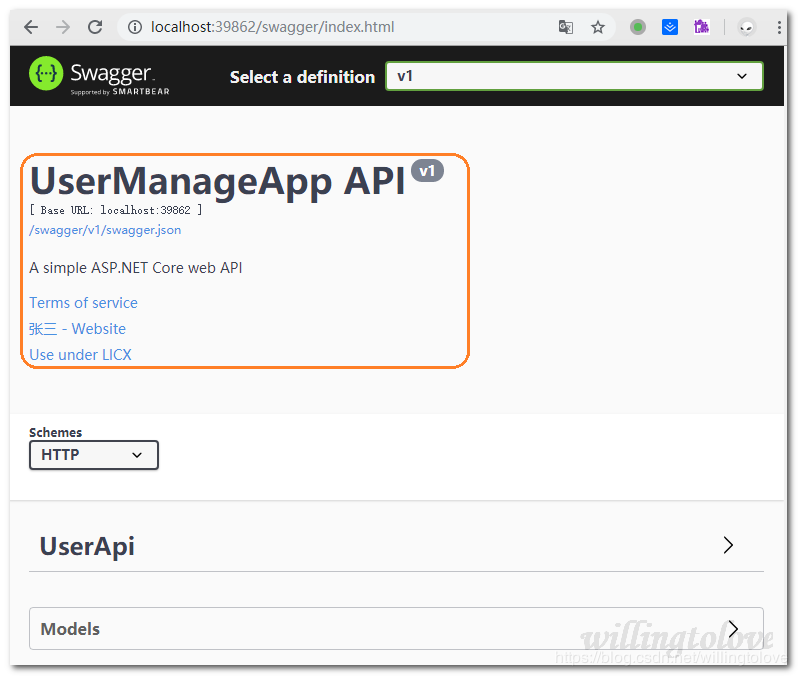Screen dimensions: 798x676
Task: Visit the 张三 - Website link
Action: click(x=77, y=329)
